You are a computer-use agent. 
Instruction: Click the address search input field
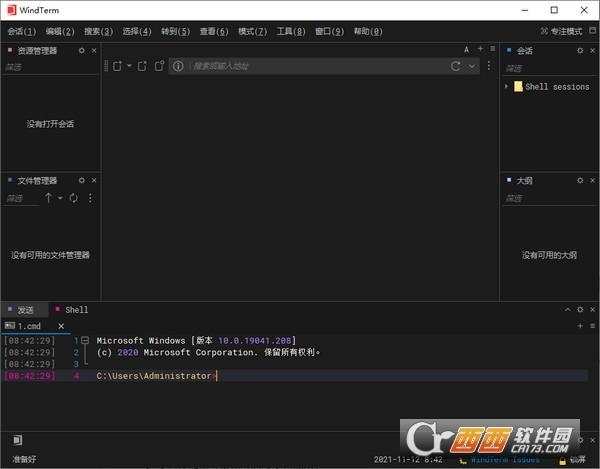[318, 66]
